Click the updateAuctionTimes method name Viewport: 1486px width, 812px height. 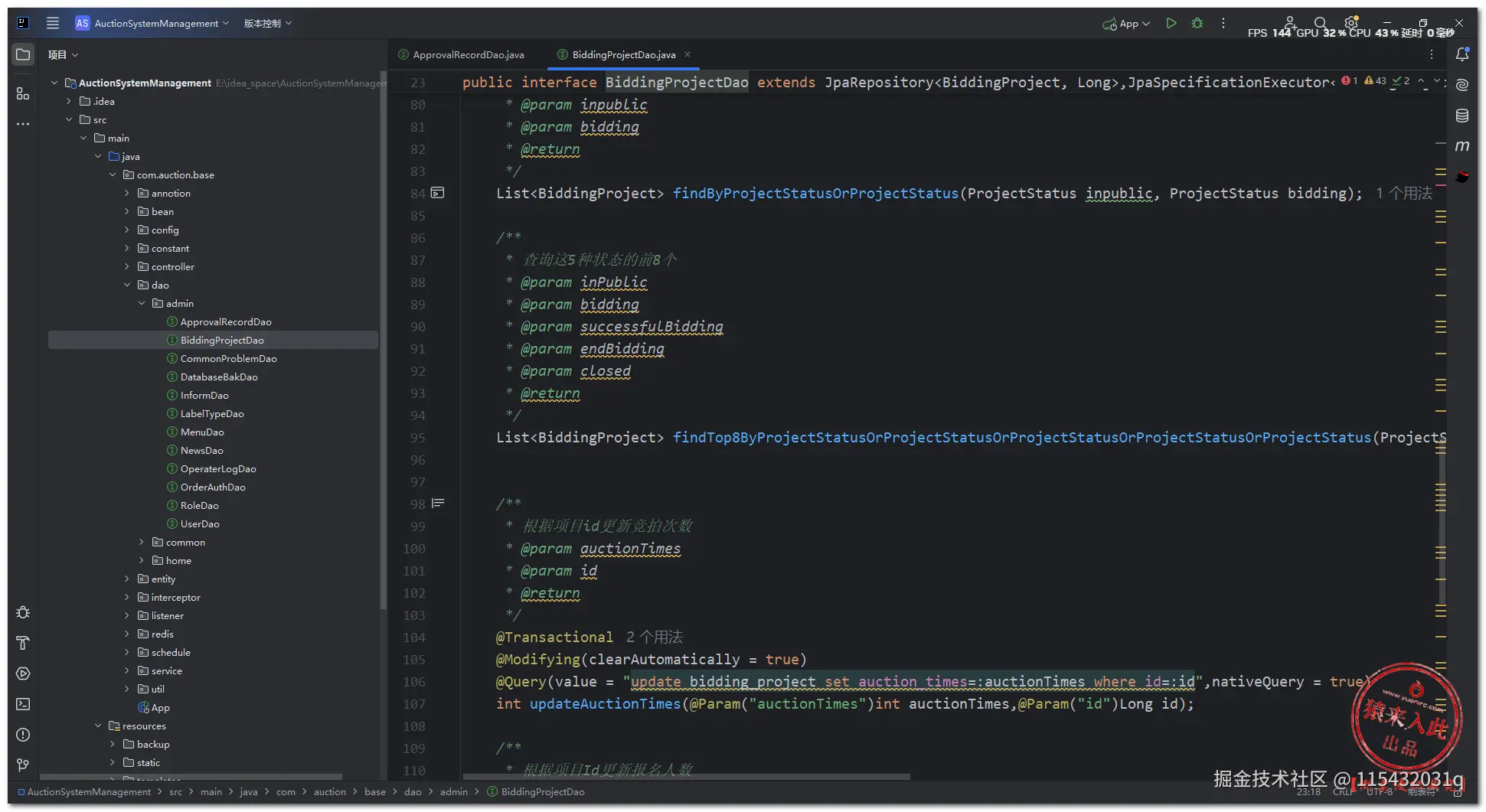[x=605, y=703]
